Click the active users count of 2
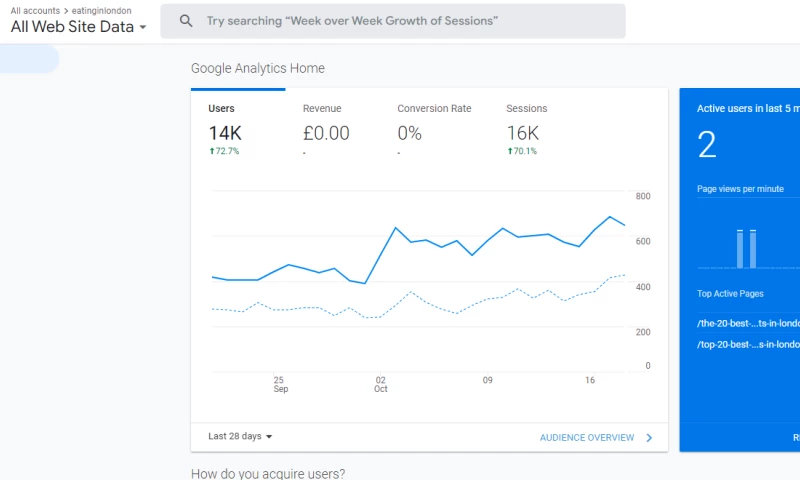Screen dimensions: 800x480 click(707, 145)
